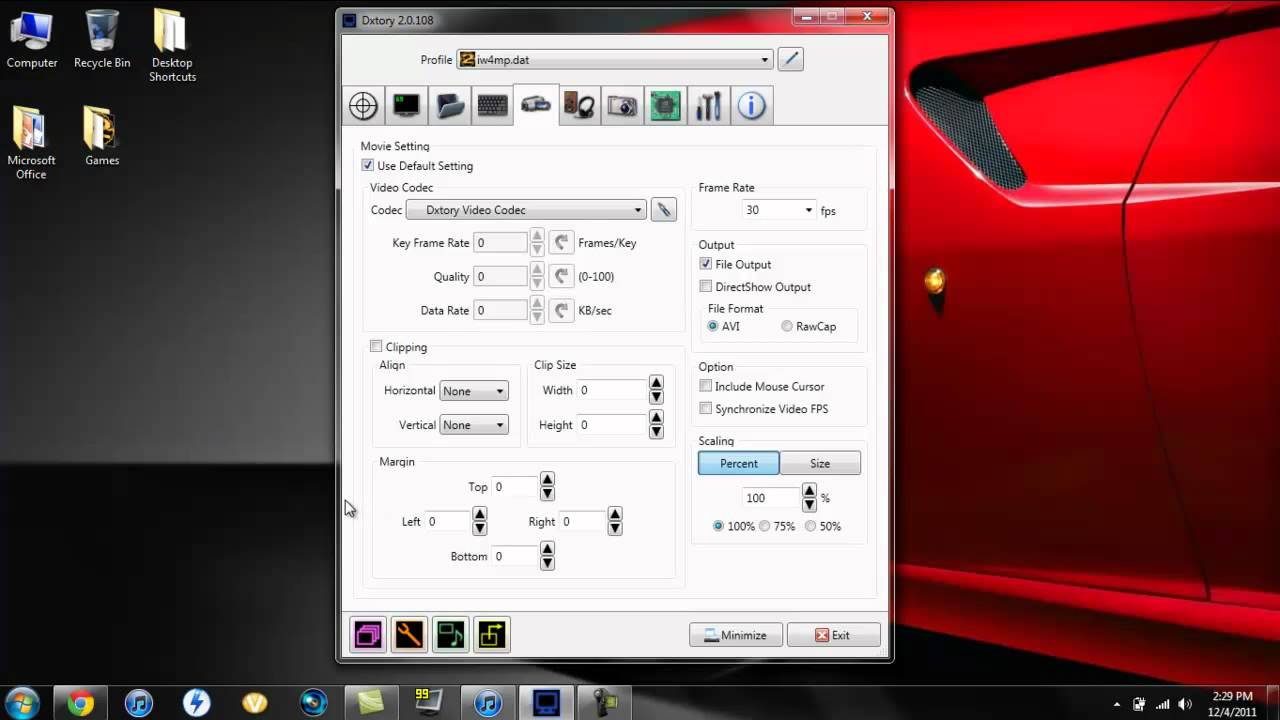Open the green processor Advanced settings tab
The image size is (1280, 720).
click(x=665, y=105)
